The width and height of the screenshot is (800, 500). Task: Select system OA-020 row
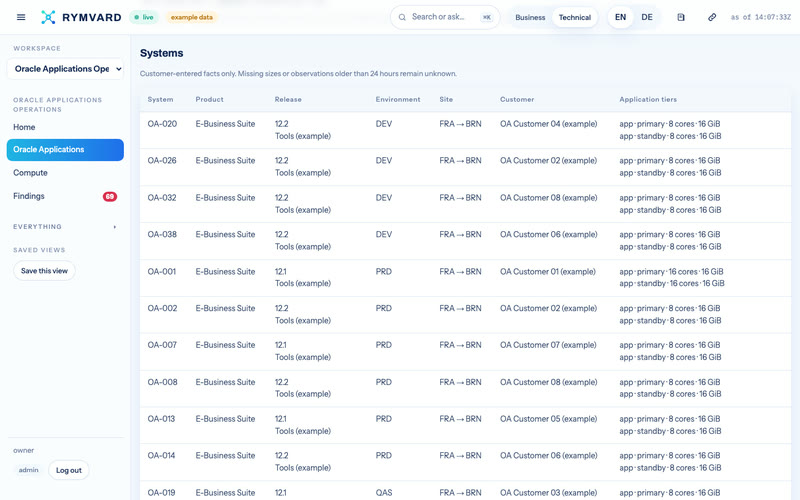tap(465, 130)
